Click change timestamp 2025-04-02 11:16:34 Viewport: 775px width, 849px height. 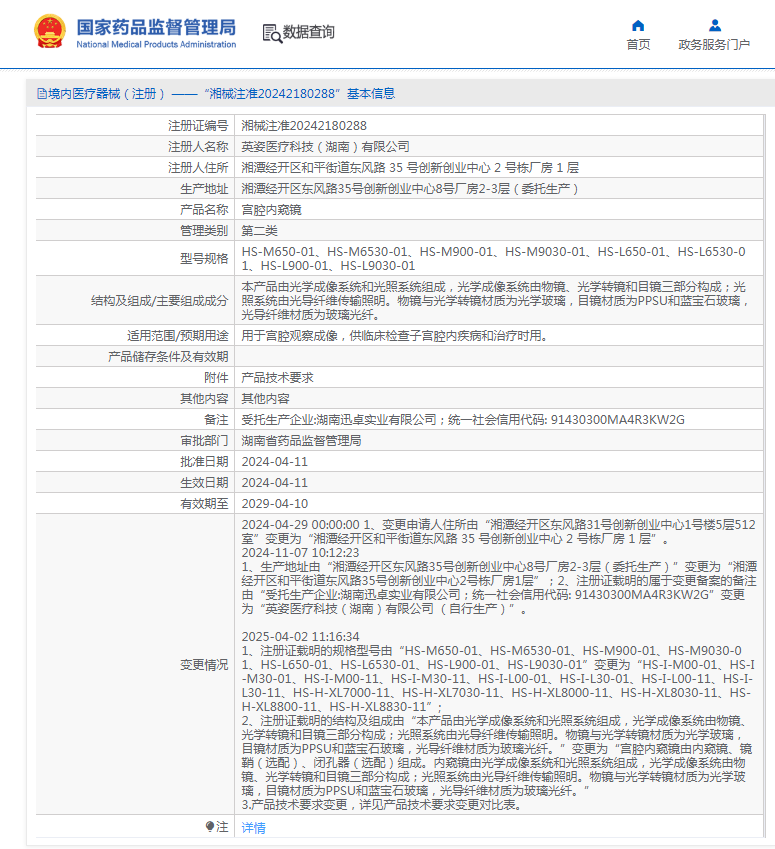[x=300, y=637]
